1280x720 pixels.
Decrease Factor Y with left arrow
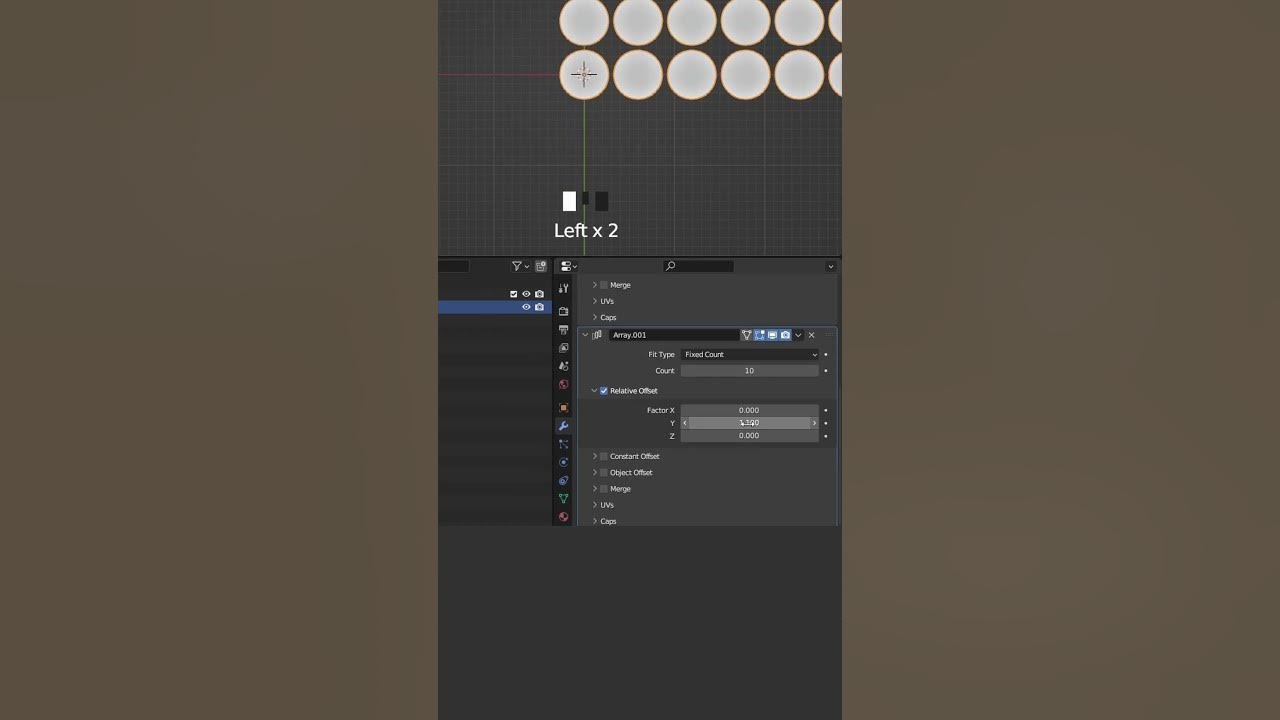click(685, 423)
